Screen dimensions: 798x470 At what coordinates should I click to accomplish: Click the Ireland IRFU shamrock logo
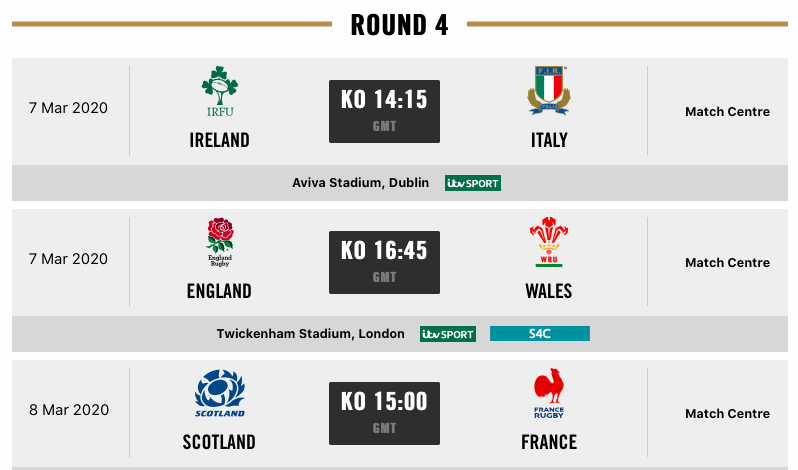click(220, 92)
